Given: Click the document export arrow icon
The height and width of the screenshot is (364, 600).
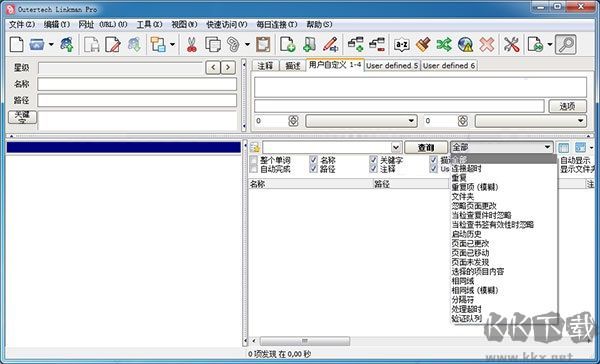Looking at the screenshot, I should (535, 45).
